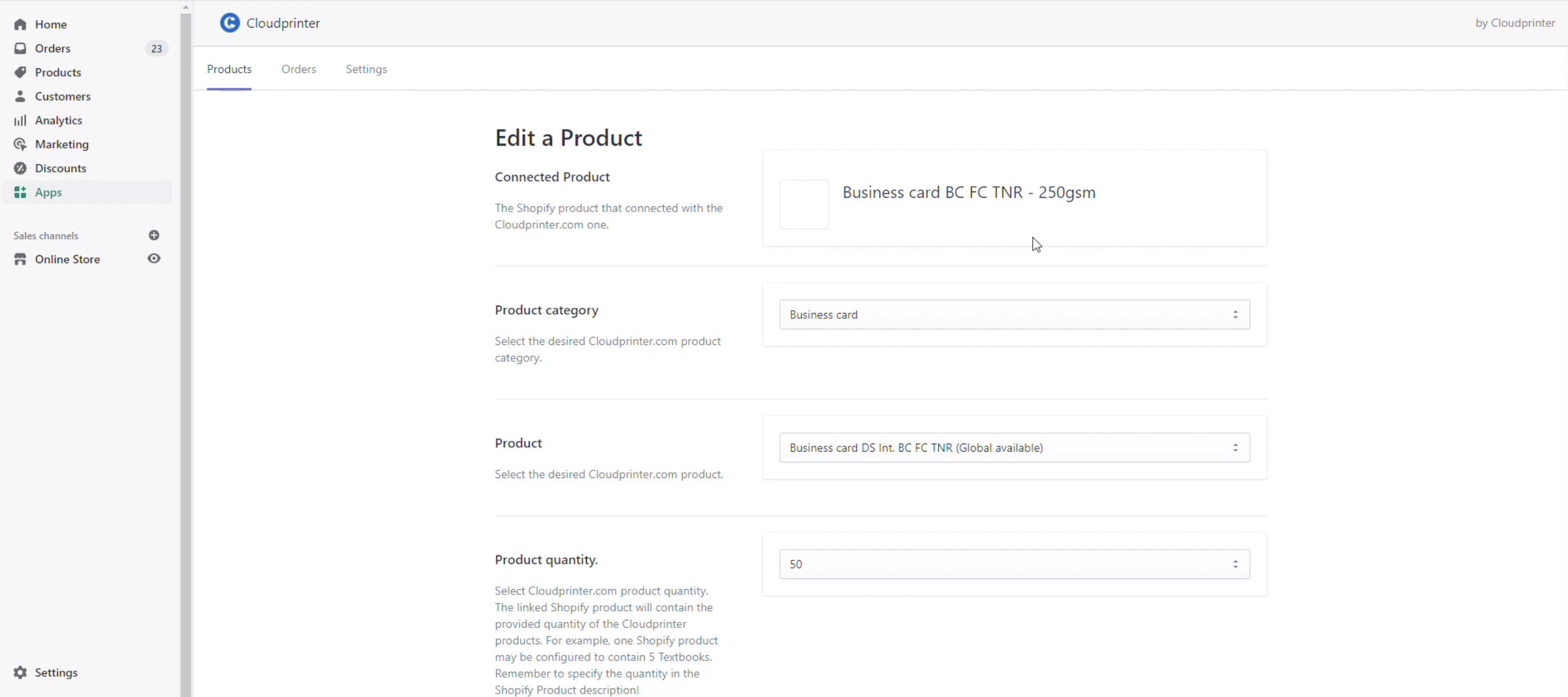Click the 'Product category' heading

pyautogui.click(x=546, y=311)
